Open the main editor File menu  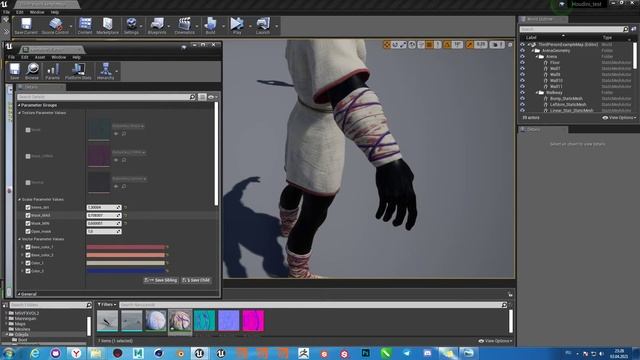click(x=7, y=12)
